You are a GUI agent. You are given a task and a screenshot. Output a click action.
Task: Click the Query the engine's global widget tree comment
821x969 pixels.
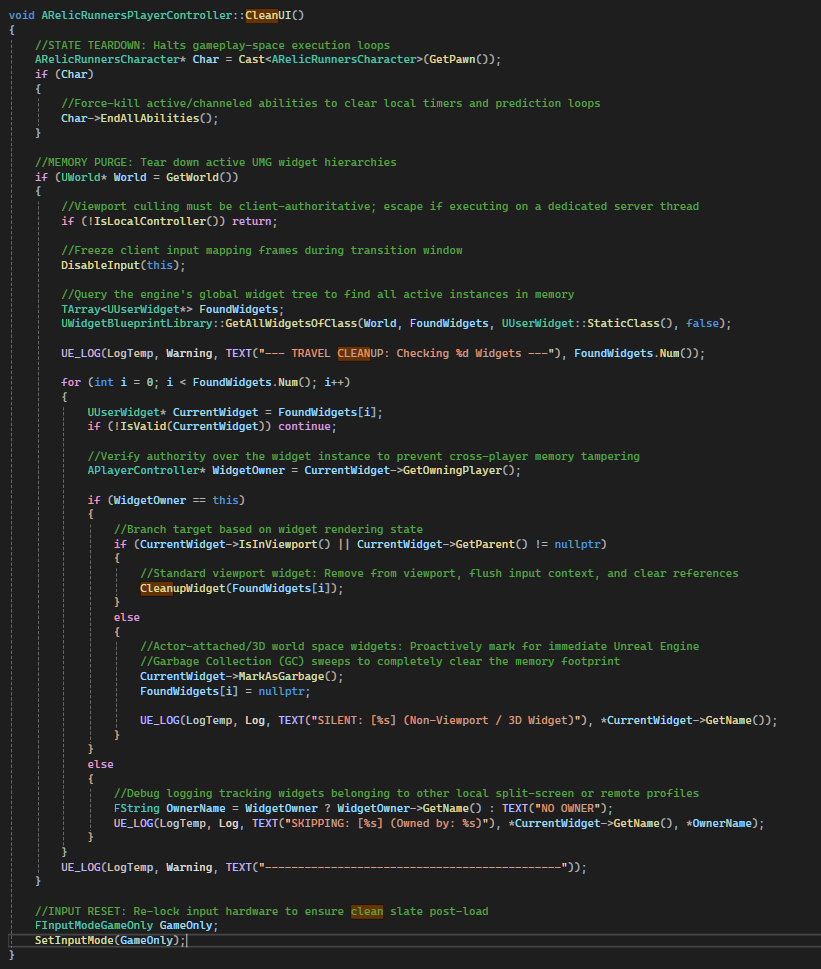318,294
